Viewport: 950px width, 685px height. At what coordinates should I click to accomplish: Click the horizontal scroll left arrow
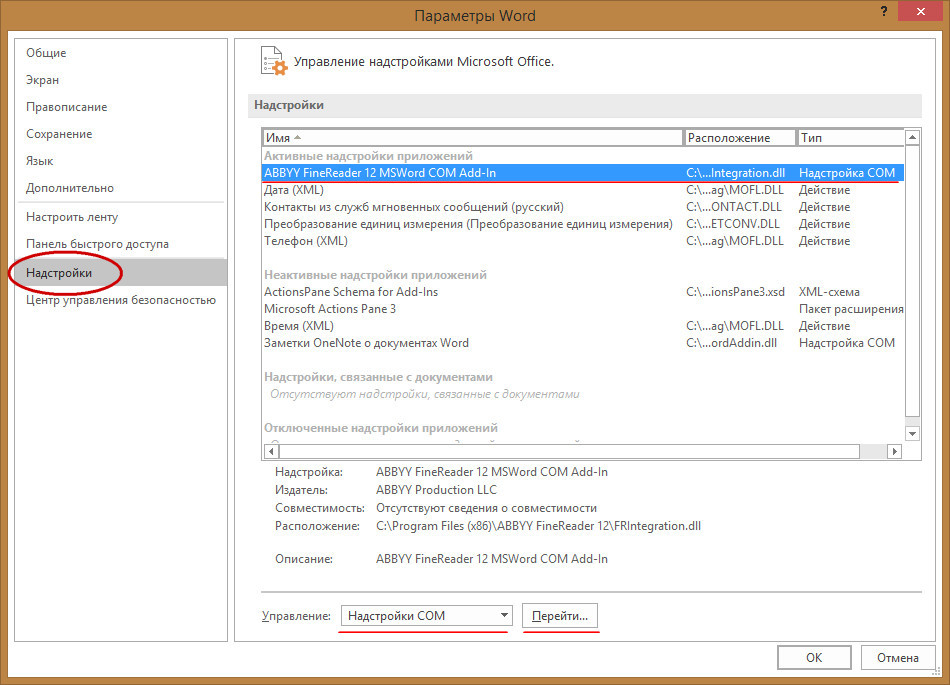tap(271, 451)
